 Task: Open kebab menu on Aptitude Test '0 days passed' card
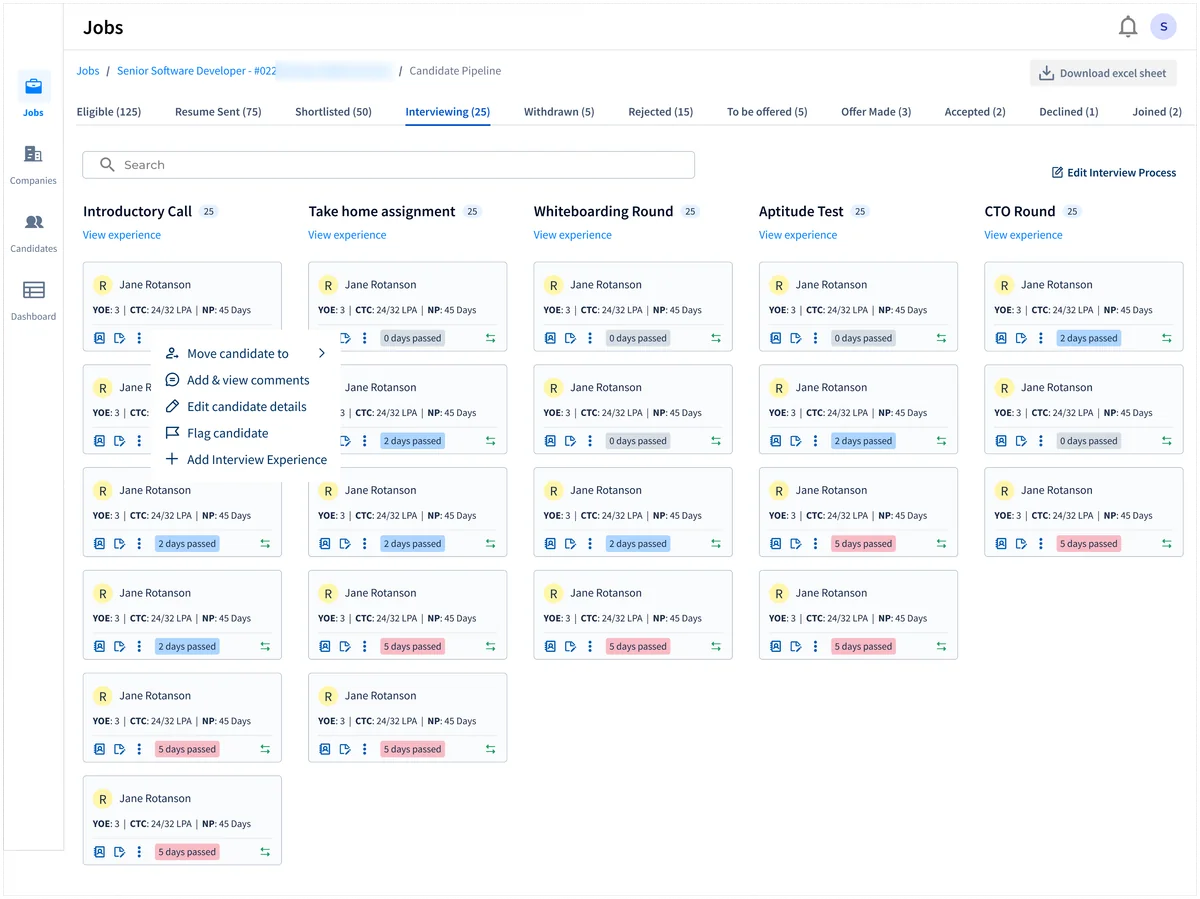(816, 338)
